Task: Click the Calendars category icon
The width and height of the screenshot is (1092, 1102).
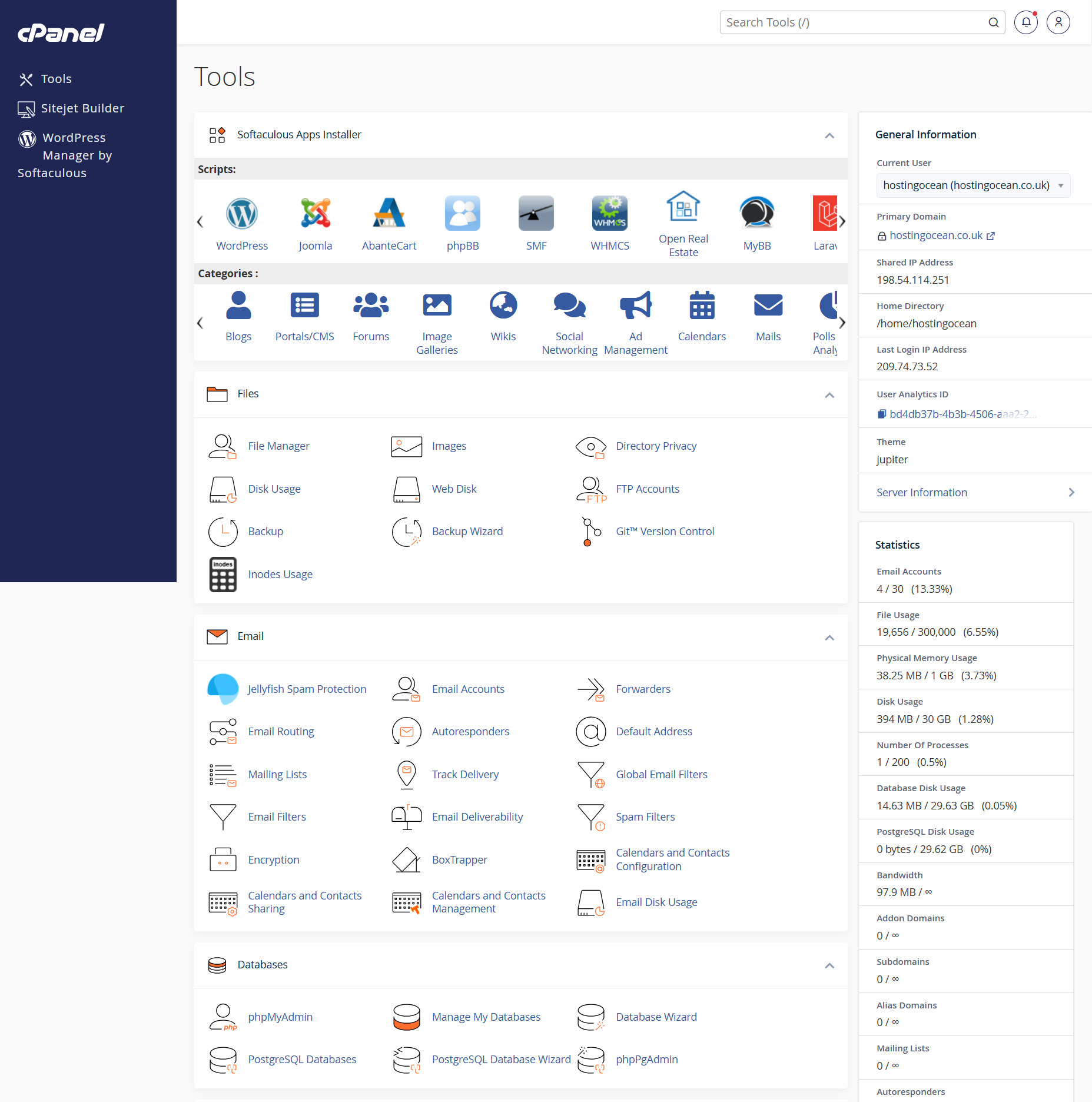Action: coord(702,306)
